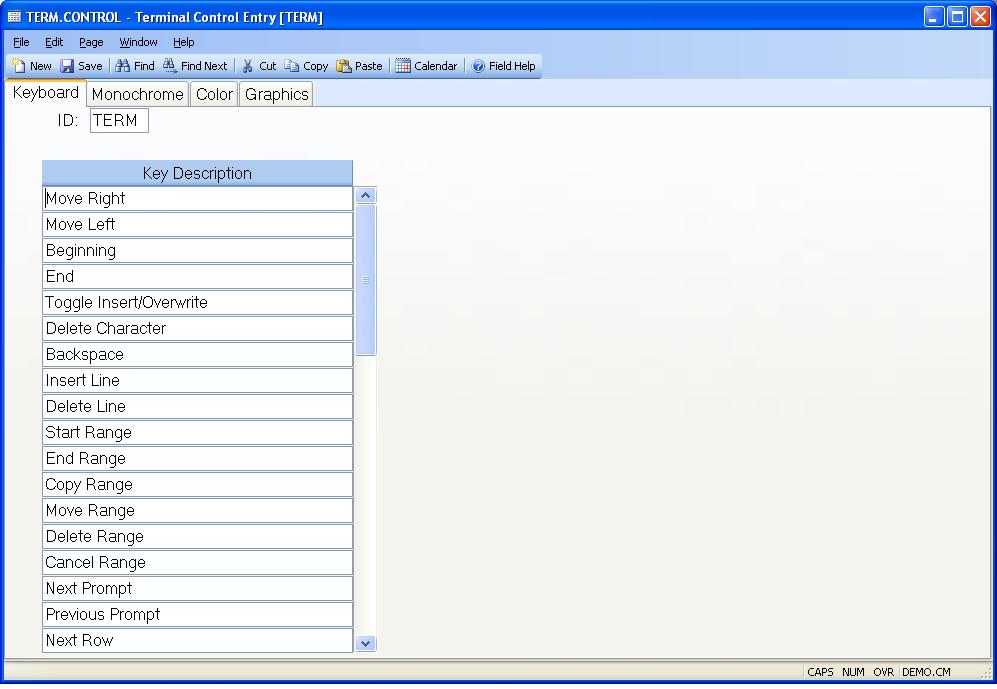Select the Toggle Insert/Overwrite row
This screenshot has width=997, height=689.
point(197,302)
